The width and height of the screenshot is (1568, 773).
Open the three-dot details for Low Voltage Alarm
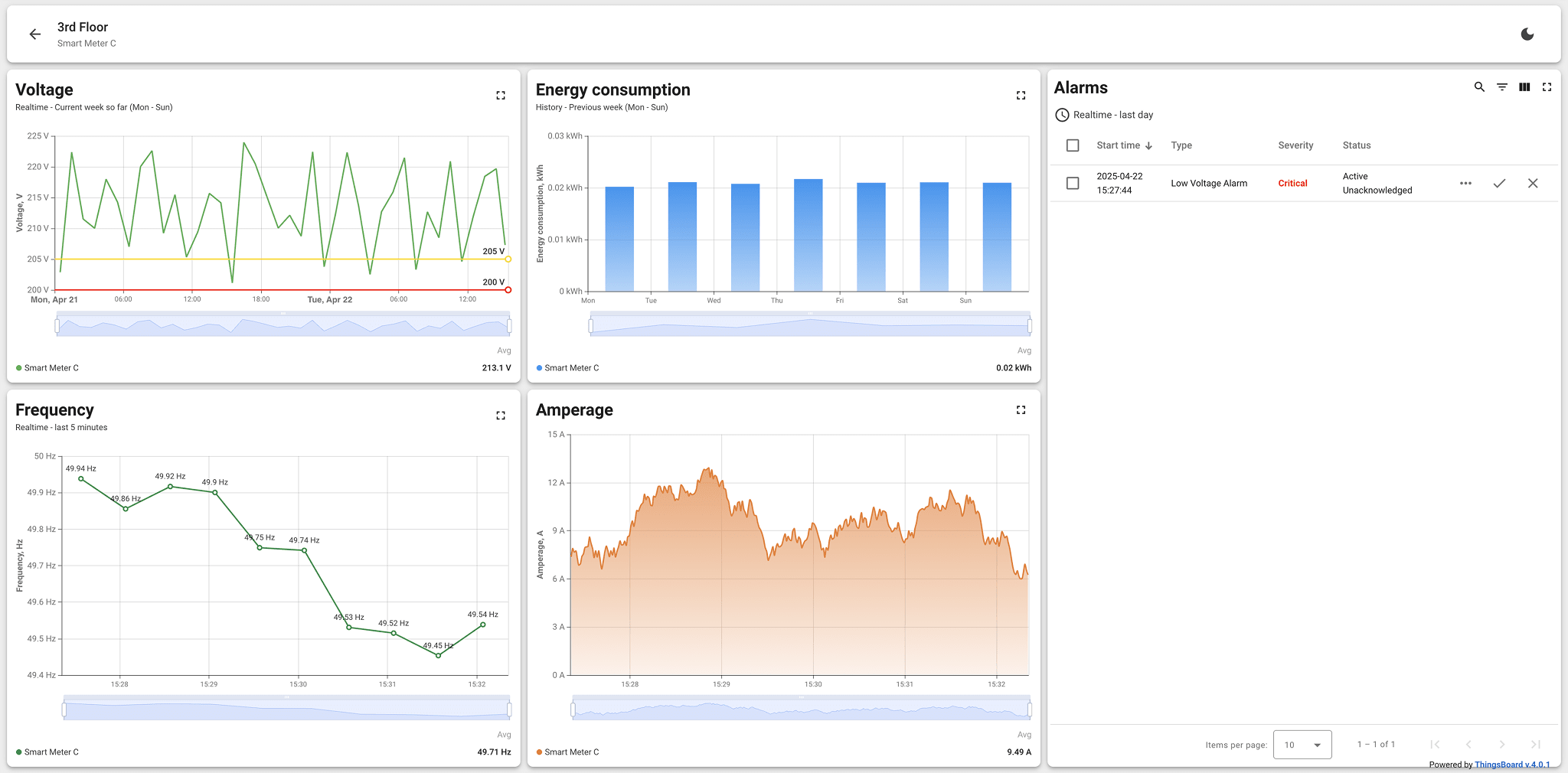click(1465, 184)
